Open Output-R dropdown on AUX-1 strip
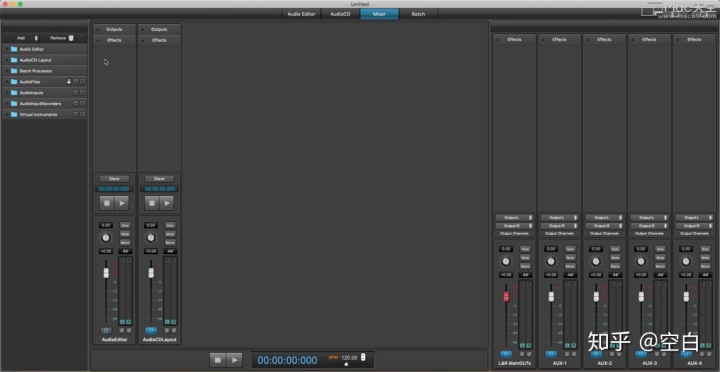 [559, 226]
